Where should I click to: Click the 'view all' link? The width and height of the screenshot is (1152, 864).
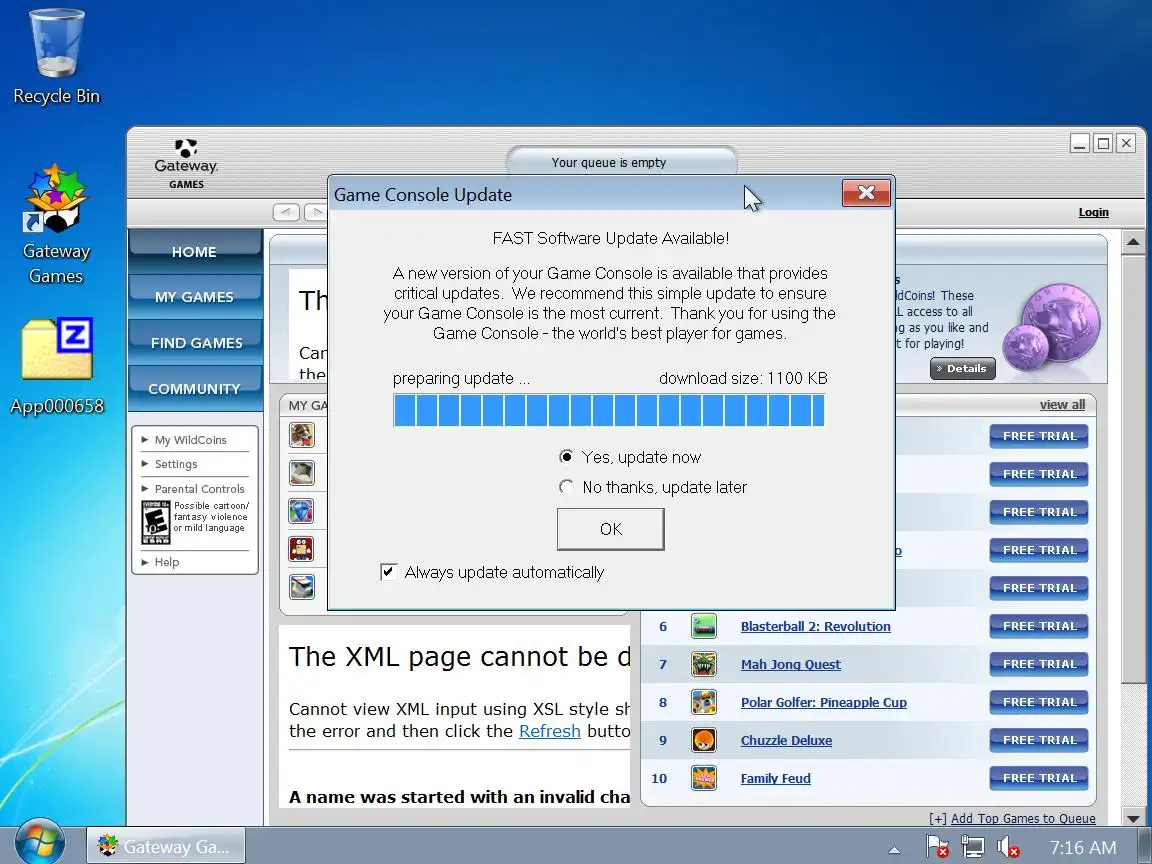(x=1062, y=405)
